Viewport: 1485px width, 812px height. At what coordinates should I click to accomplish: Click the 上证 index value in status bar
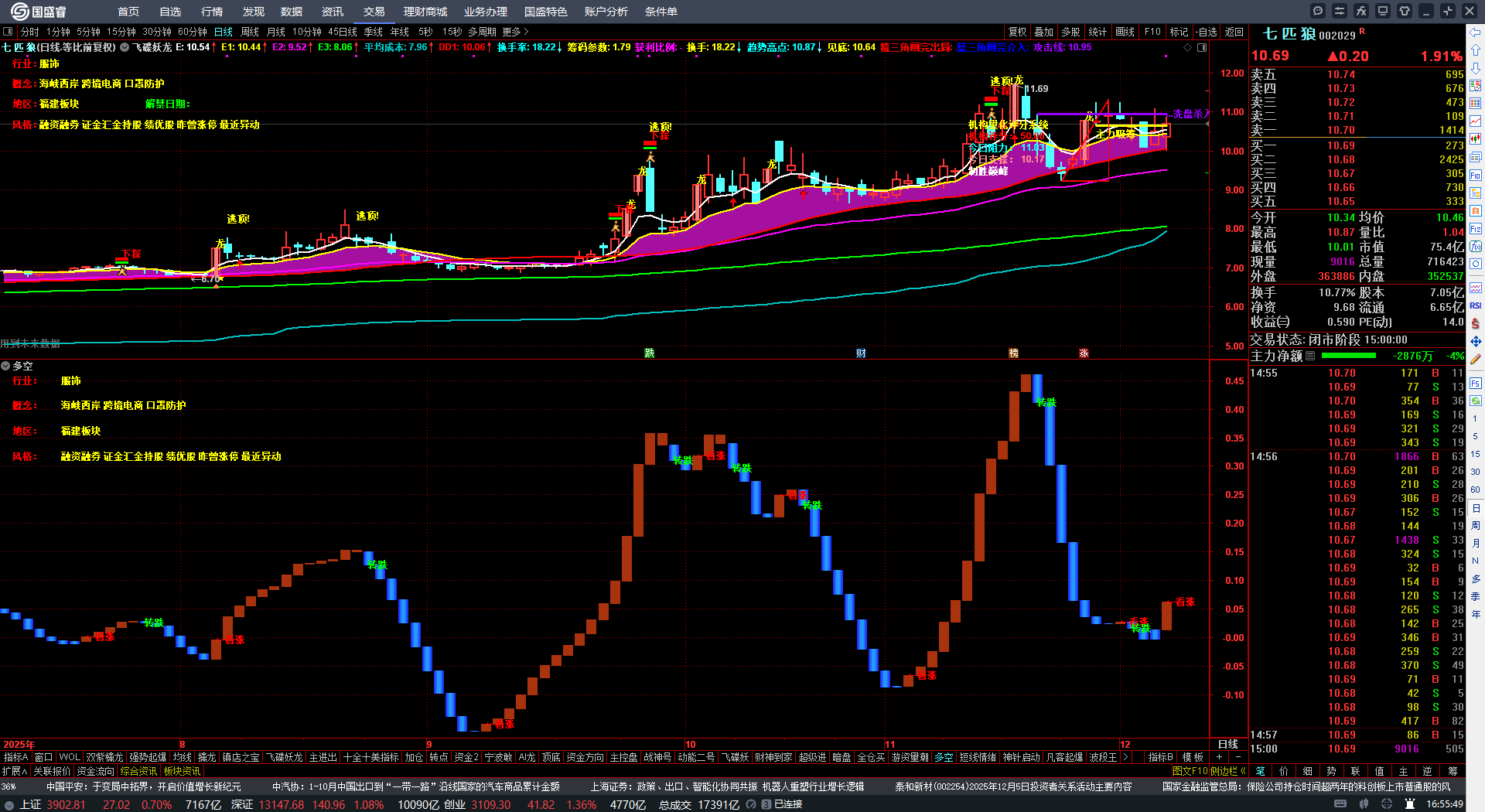pos(67,804)
